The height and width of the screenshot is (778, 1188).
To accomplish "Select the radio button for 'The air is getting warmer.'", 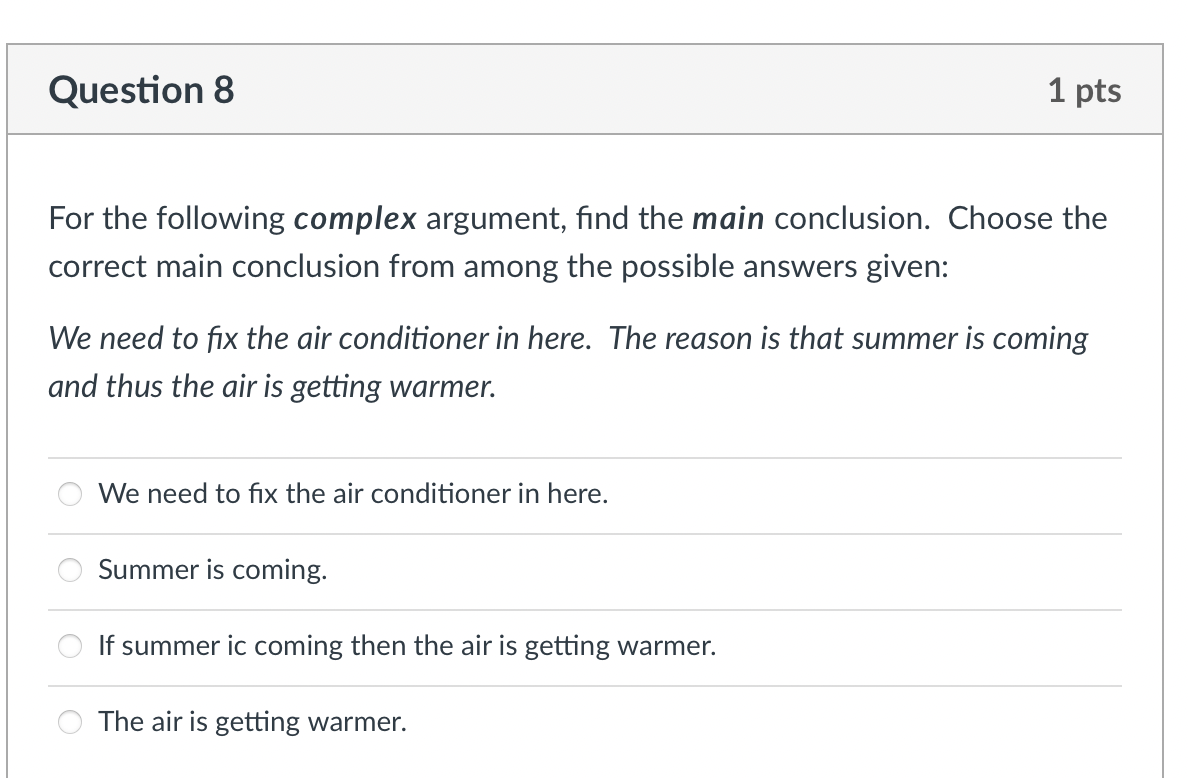I will pyautogui.click(x=69, y=721).
